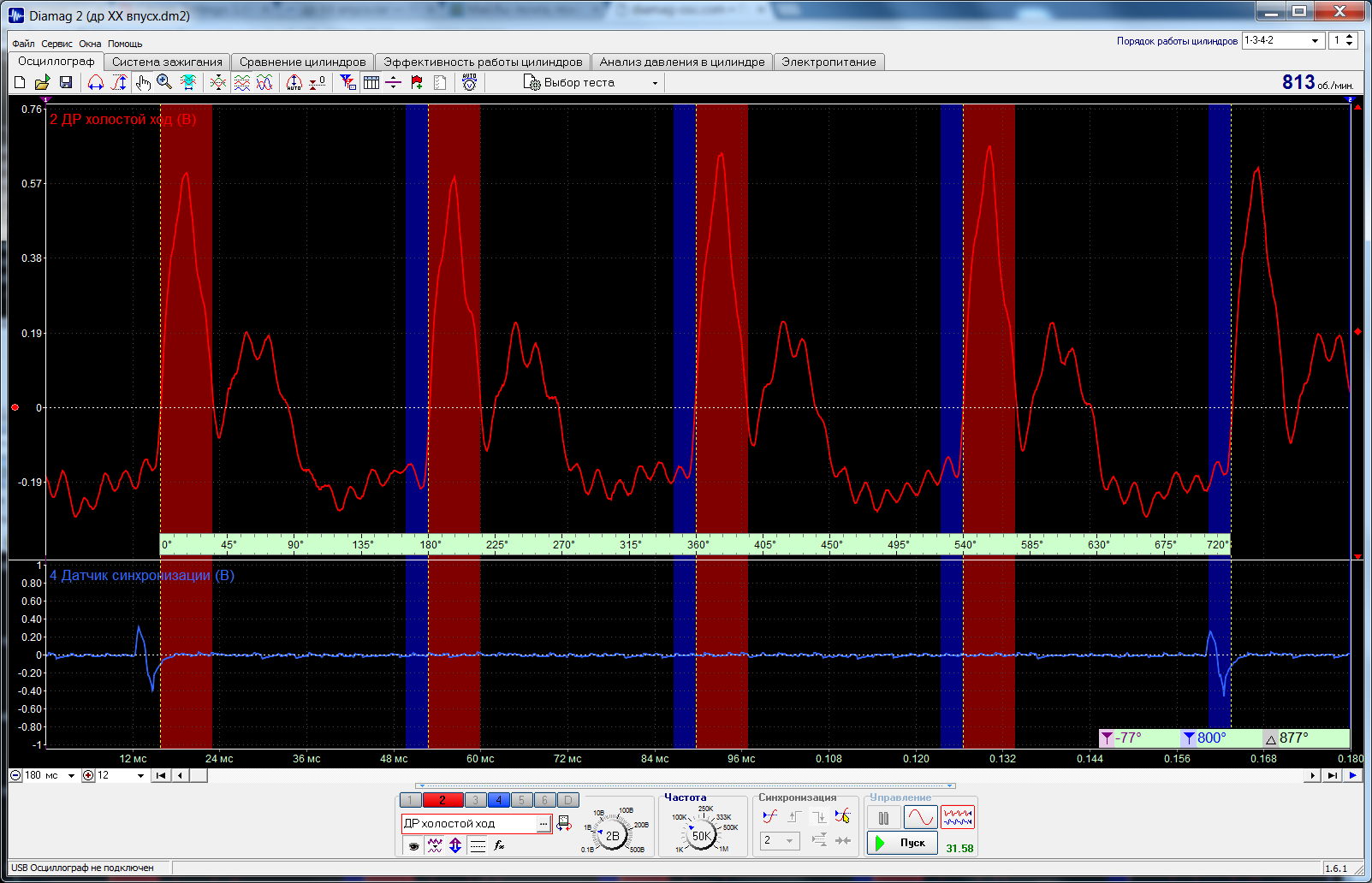1372x883 pixels.
Task: Toggle channel 2 red button
Action: tap(442, 800)
